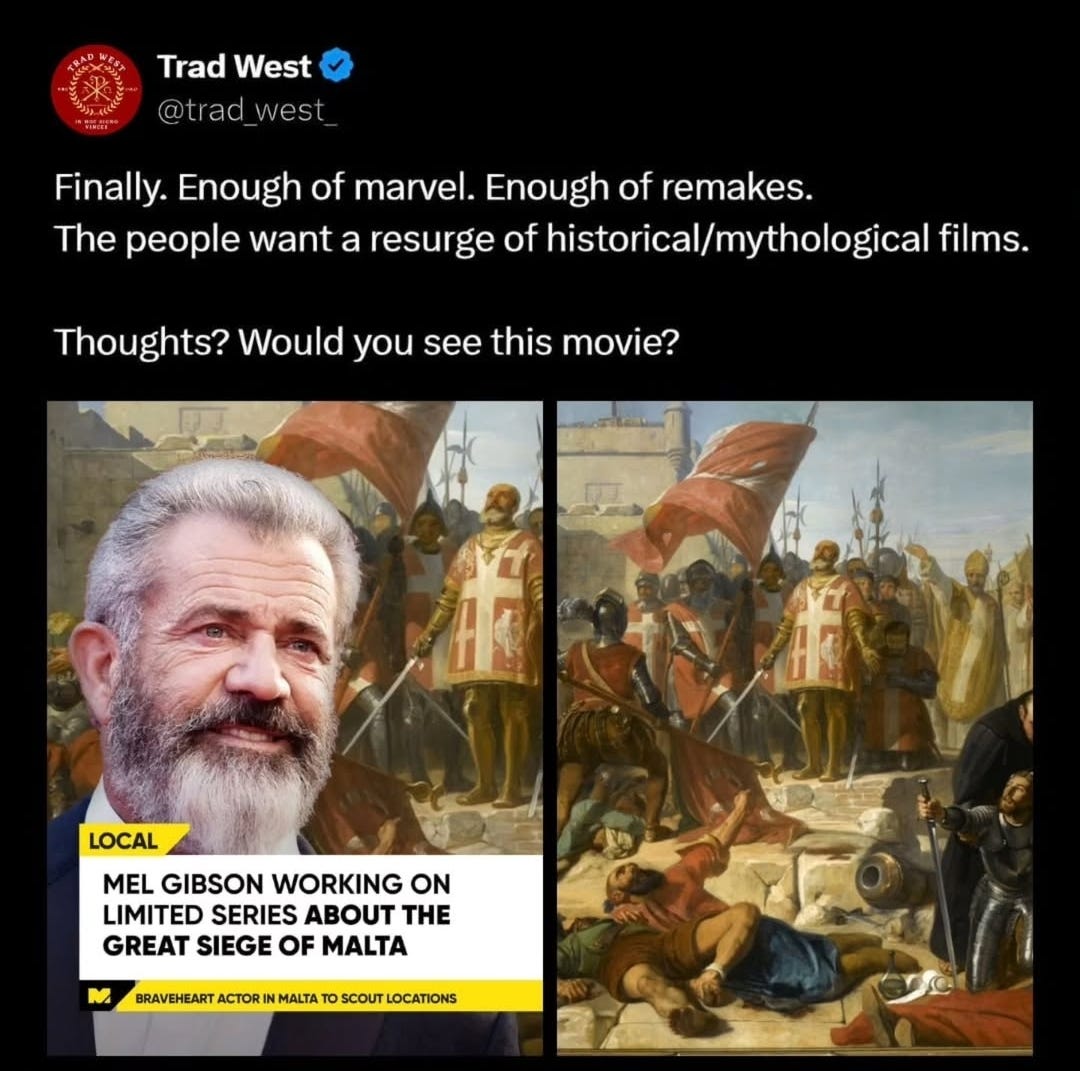Click the stone tower in right painting
The image size is (1080, 1071).
click(x=676, y=437)
